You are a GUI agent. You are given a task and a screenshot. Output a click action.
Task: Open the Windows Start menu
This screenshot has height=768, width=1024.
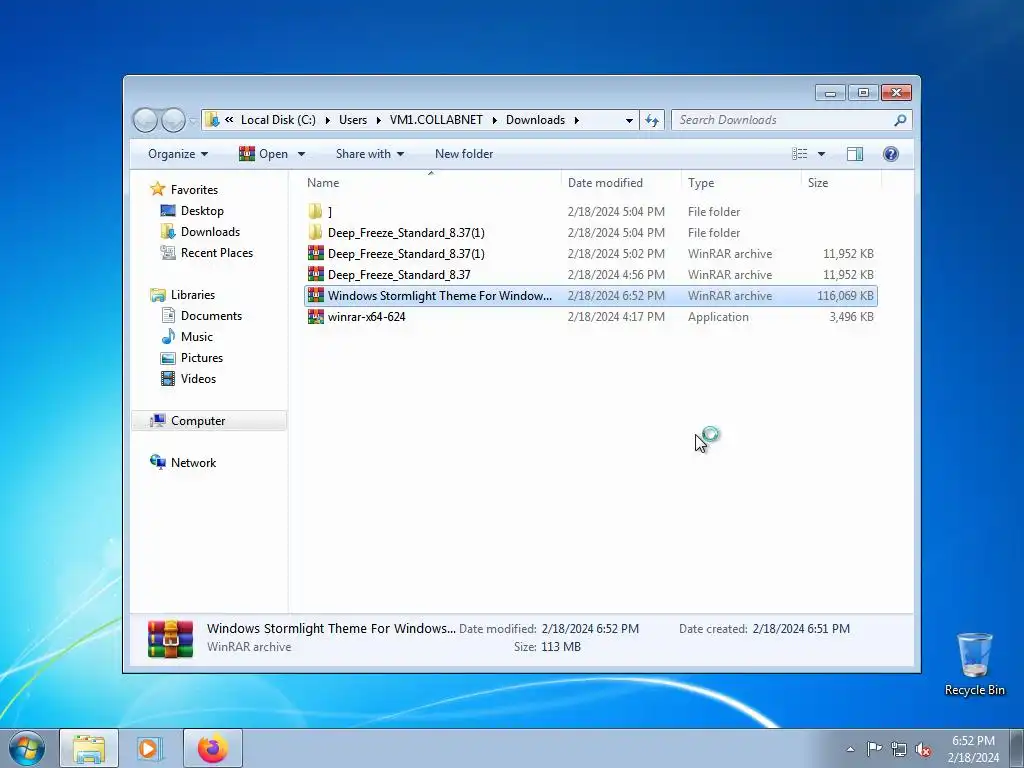(x=27, y=748)
